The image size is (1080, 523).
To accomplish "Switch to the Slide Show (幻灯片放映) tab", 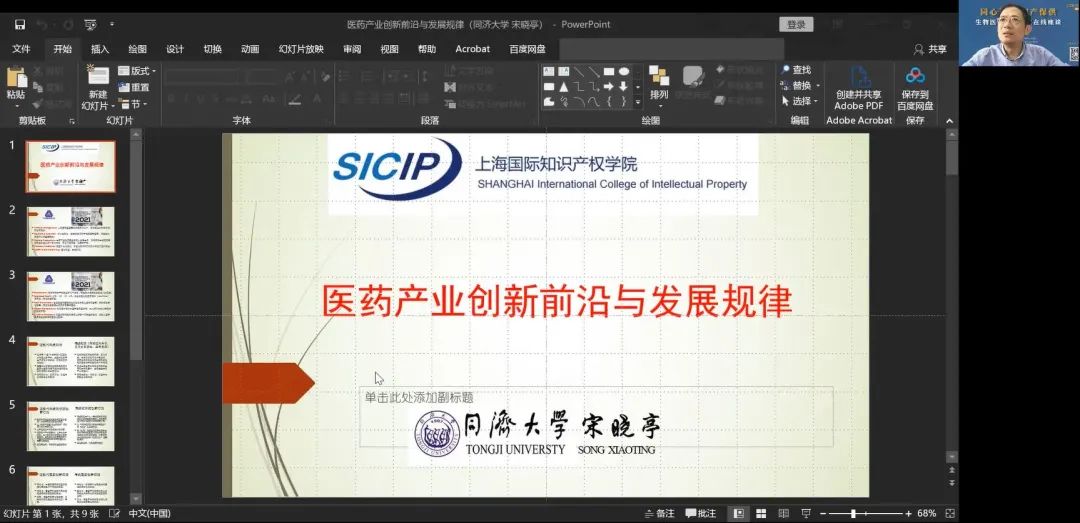I will [x=301, y=49].
